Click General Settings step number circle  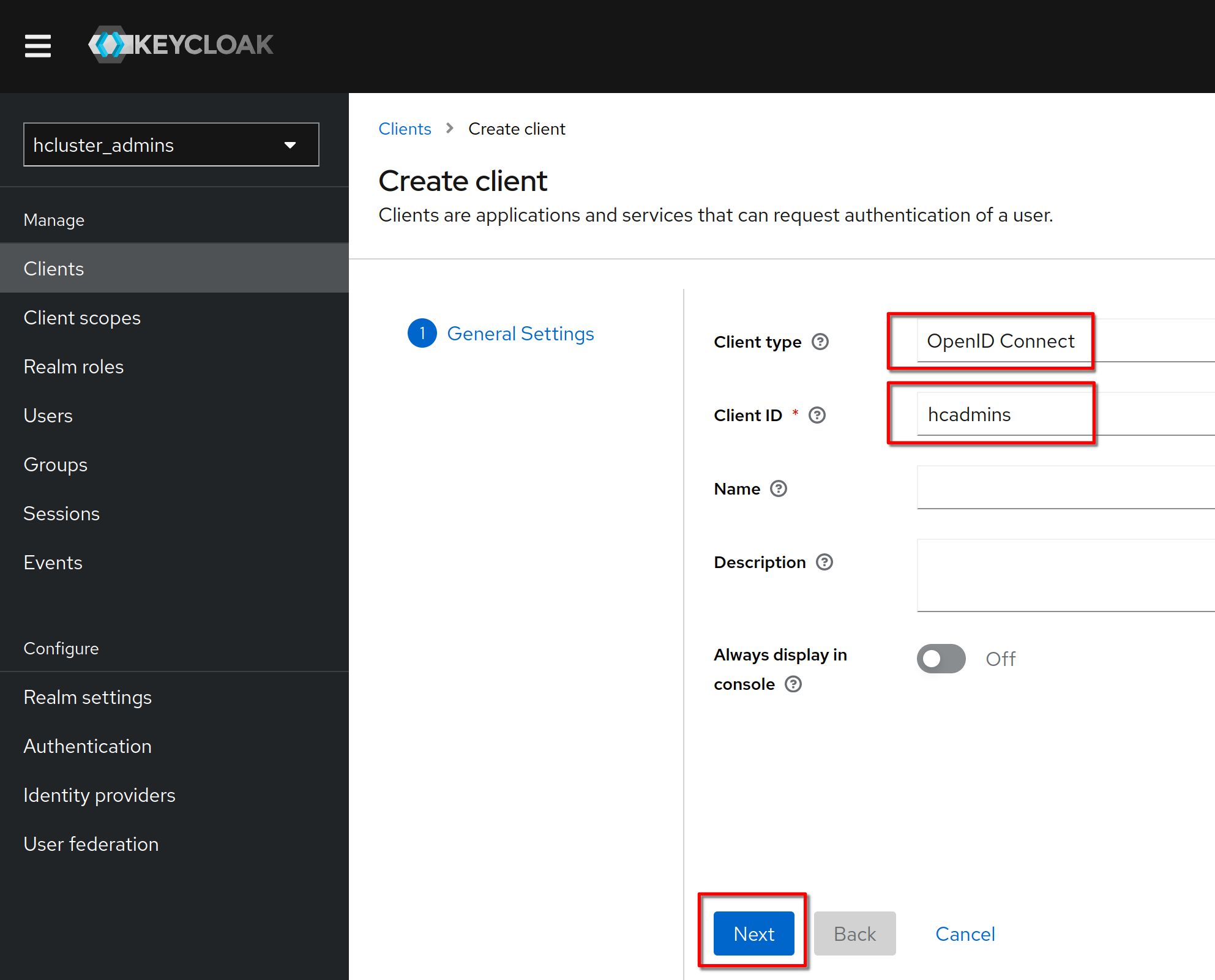pos(422,334)
